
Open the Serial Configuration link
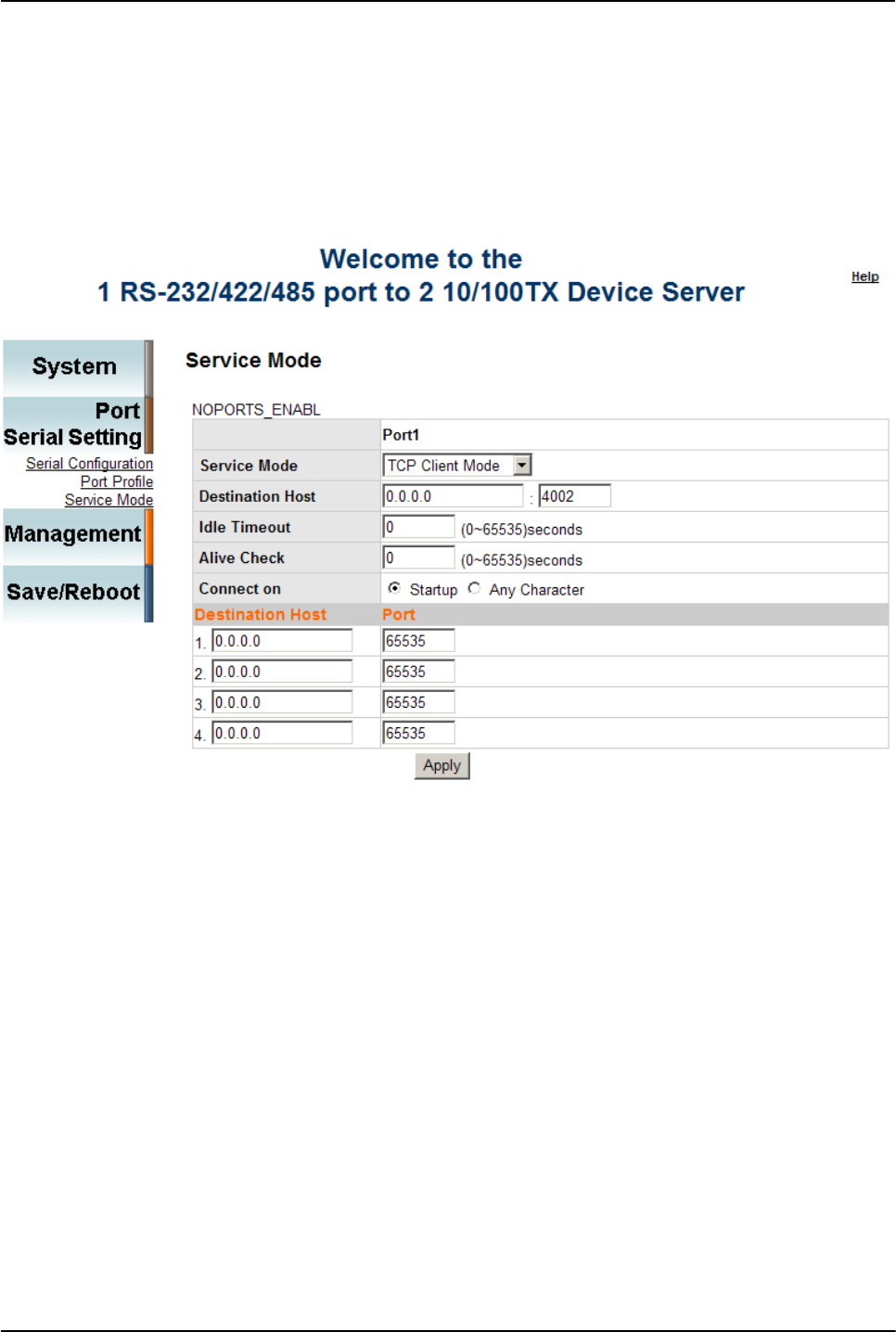coord(89,463)
